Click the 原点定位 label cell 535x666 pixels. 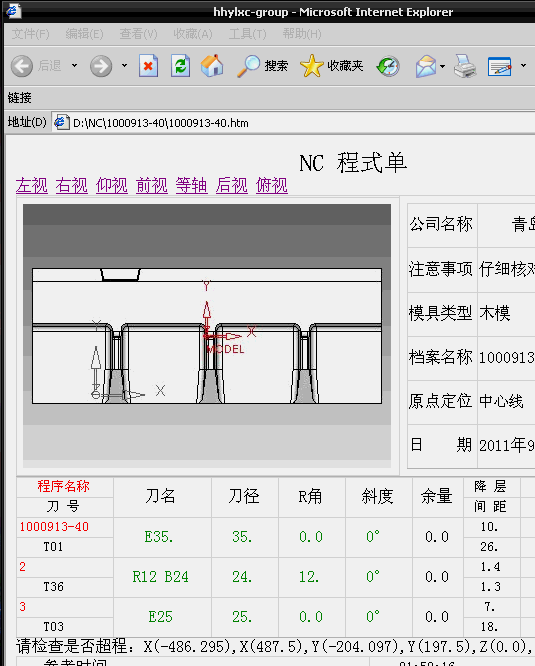[x=442, y=402]
